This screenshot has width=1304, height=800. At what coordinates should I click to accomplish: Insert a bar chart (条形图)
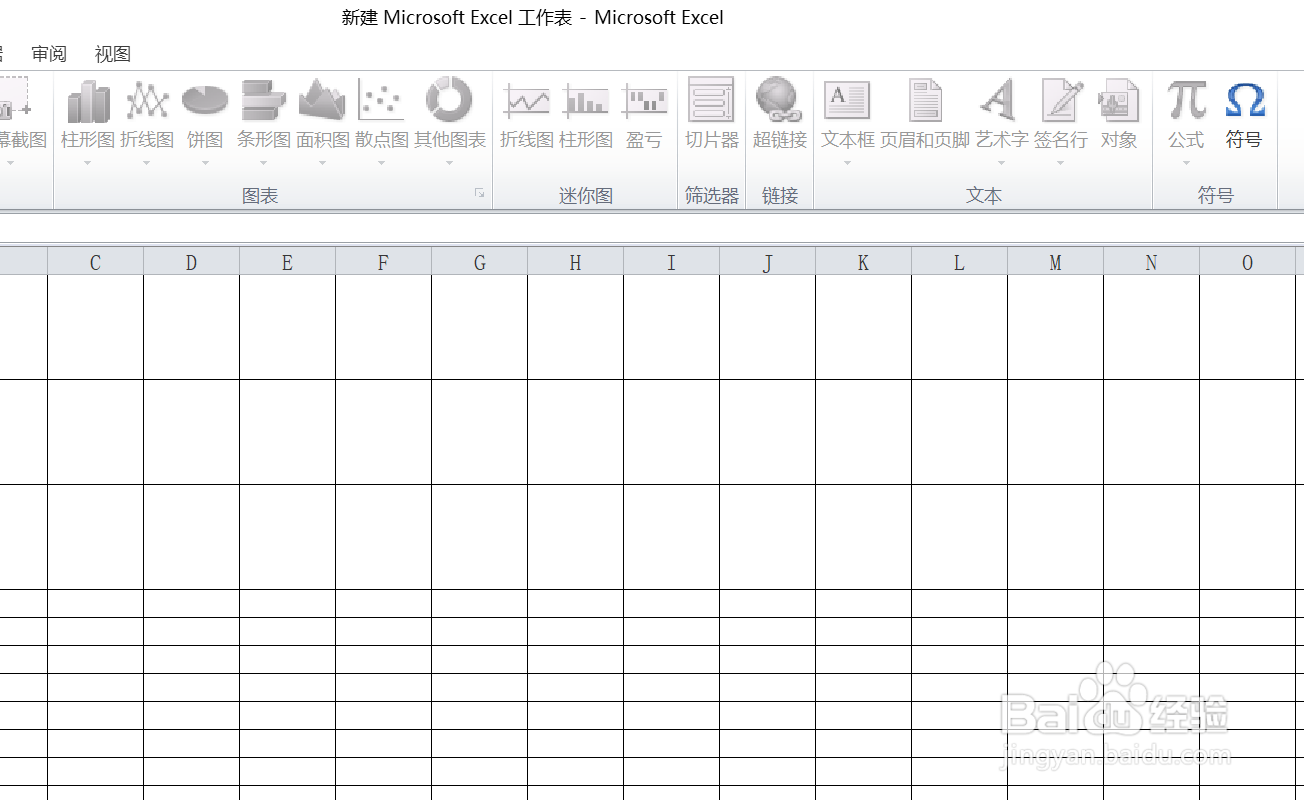264,115
